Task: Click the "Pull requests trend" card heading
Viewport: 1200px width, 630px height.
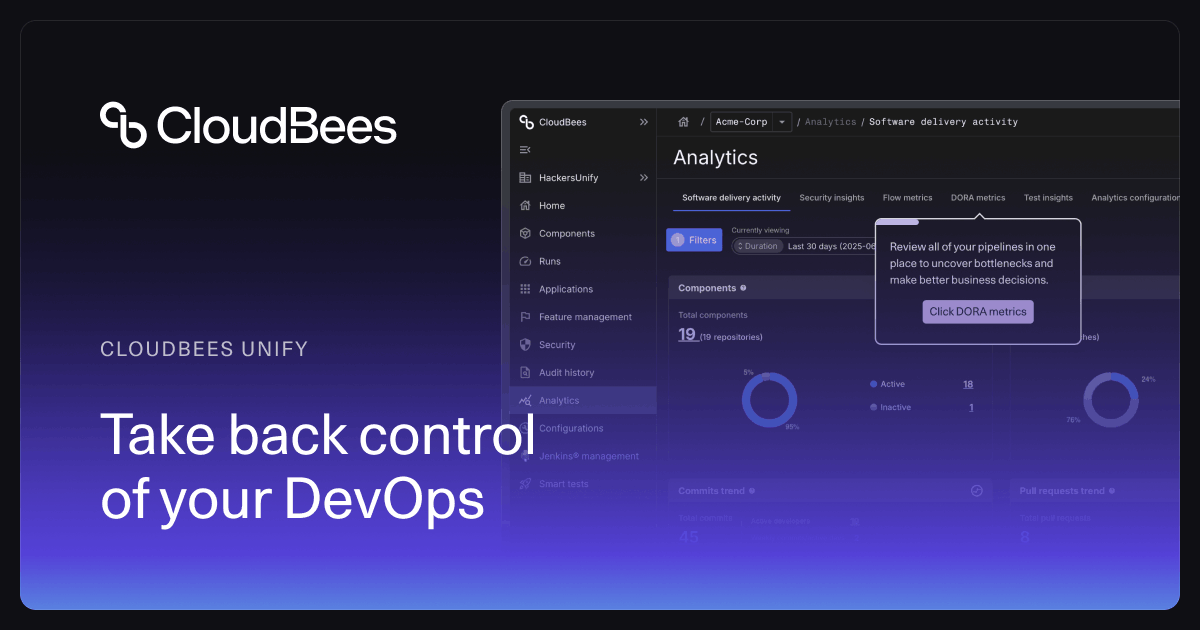Action: (1061, 491)
